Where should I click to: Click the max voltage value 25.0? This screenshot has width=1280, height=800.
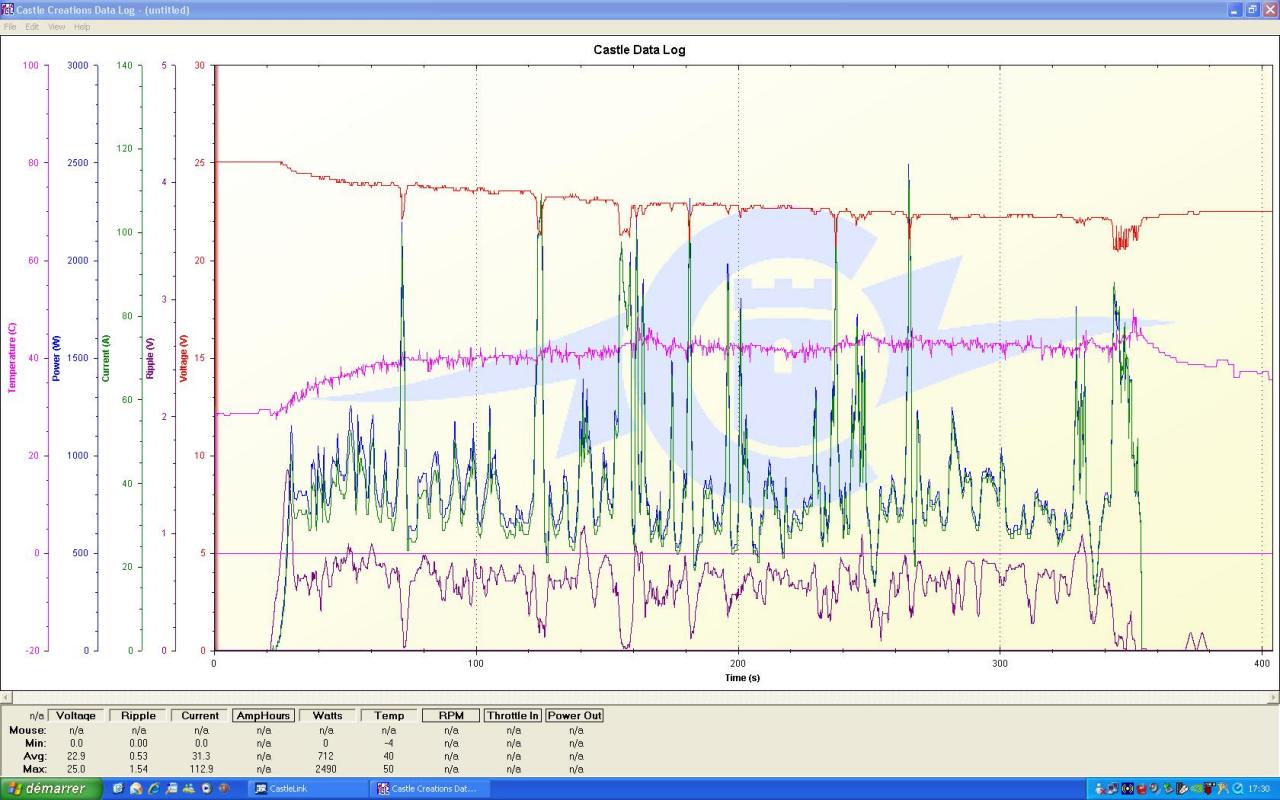[x=76, y=769]
